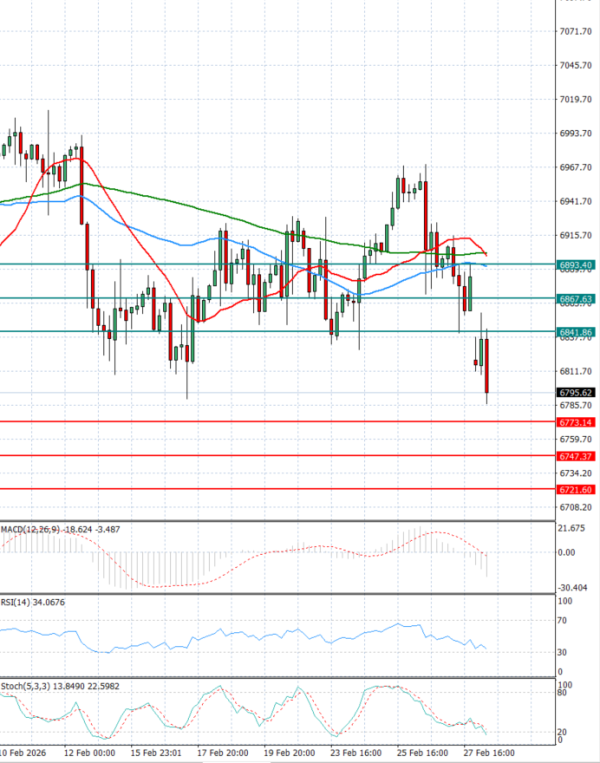Click the 7071.70 value on the price axis

578,32
